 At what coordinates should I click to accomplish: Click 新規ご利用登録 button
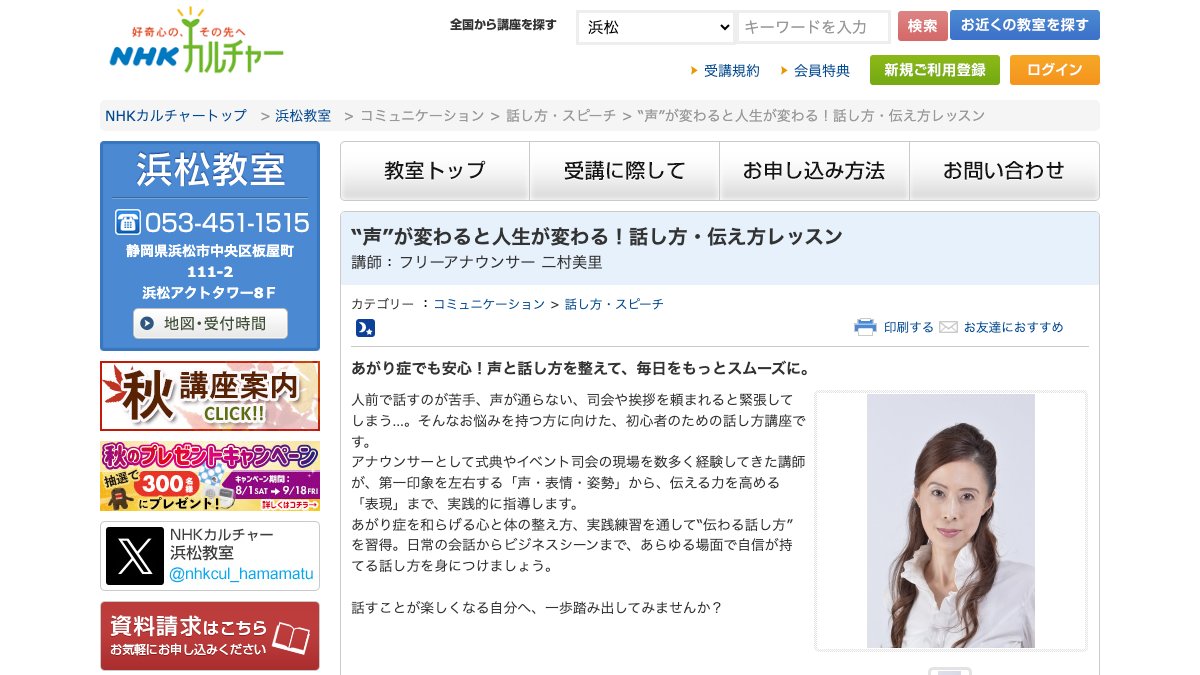[935, 70]
